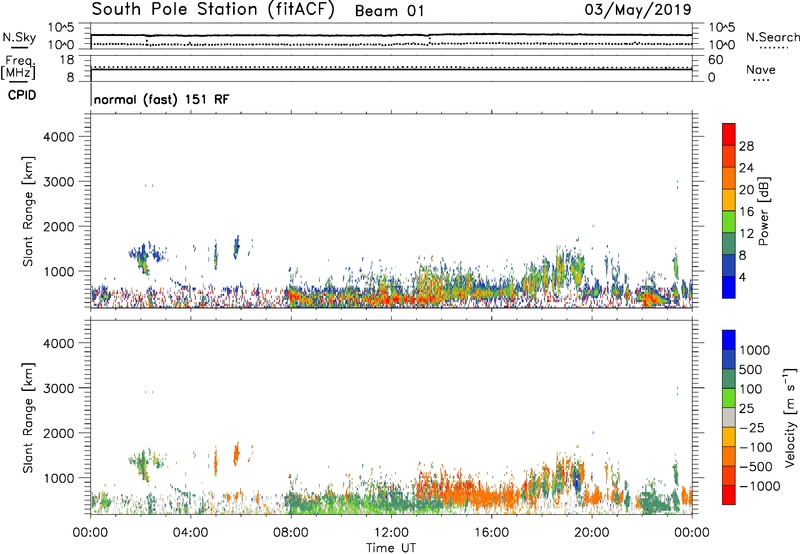Image resolution: width=800 pixels, height=554 pixels.
Task: Click the Nave axis value 60
Action: pos(715,60)
